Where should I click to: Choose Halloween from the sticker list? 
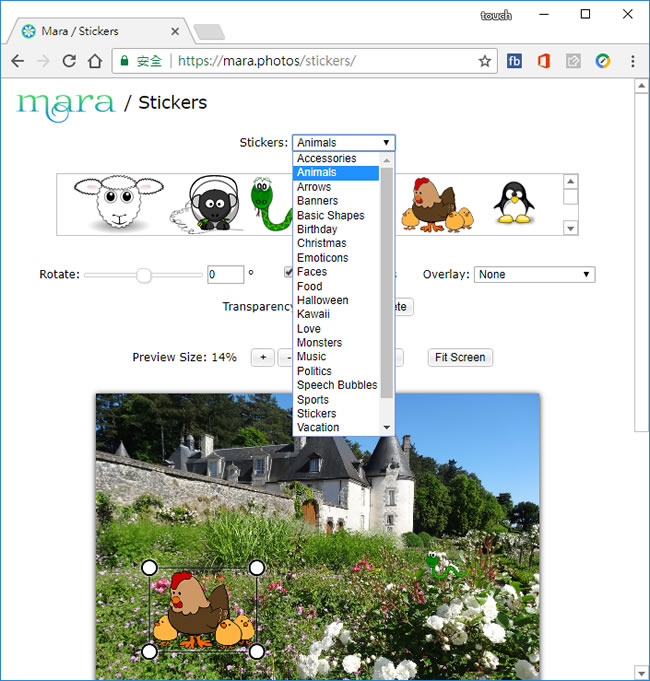tap(337, 300)
